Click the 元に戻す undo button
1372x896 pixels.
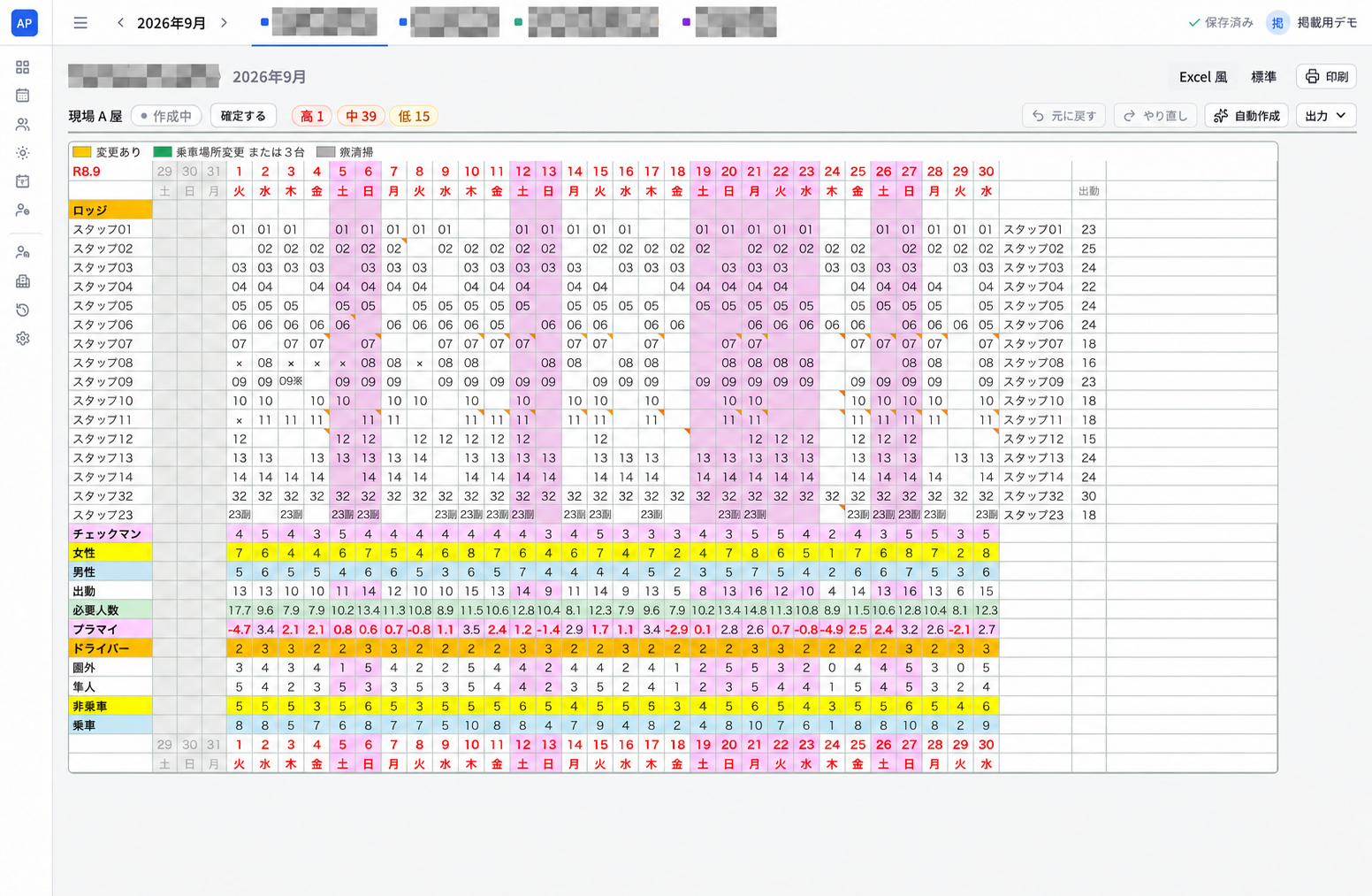point(1064,116)
